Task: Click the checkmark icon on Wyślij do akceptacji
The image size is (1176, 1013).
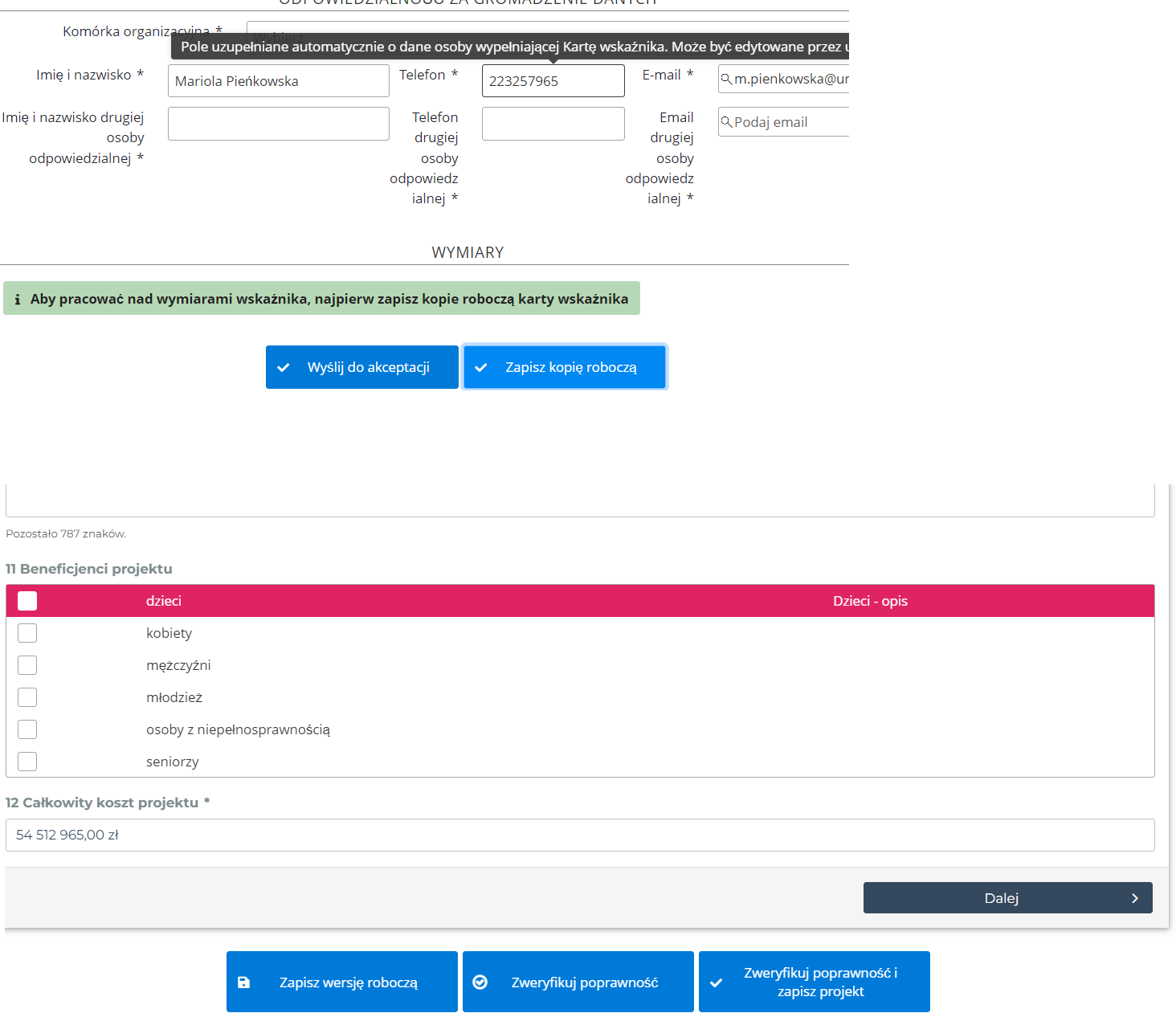Action: [284, 367]
